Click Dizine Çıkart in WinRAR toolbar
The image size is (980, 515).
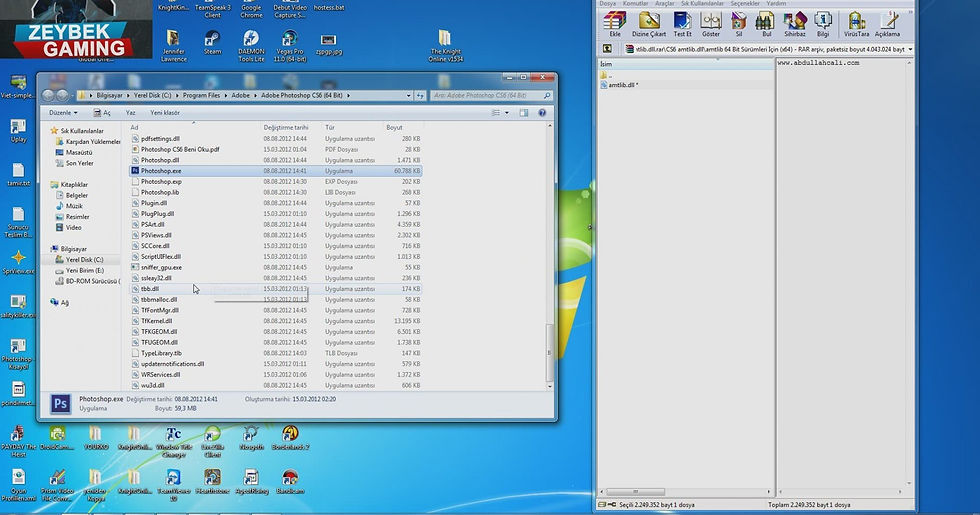click(649, 24)
